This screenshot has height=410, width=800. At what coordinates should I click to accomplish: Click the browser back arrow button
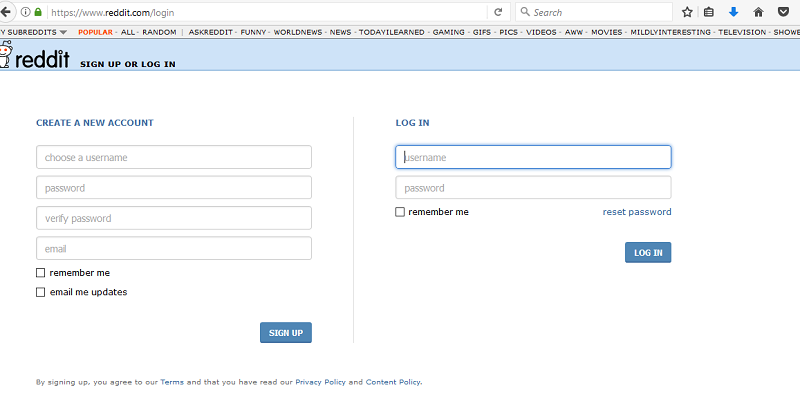(x=5, y=12)
